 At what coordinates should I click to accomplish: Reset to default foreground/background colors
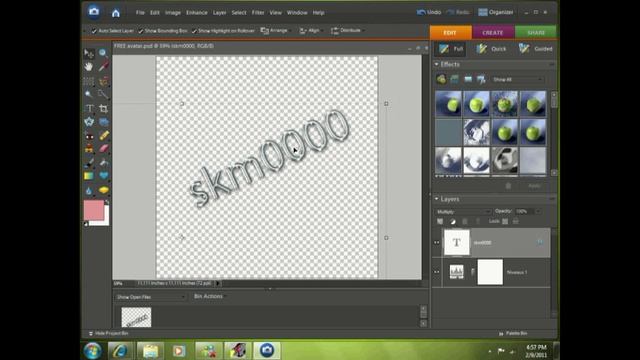click(x=86, y=224)
